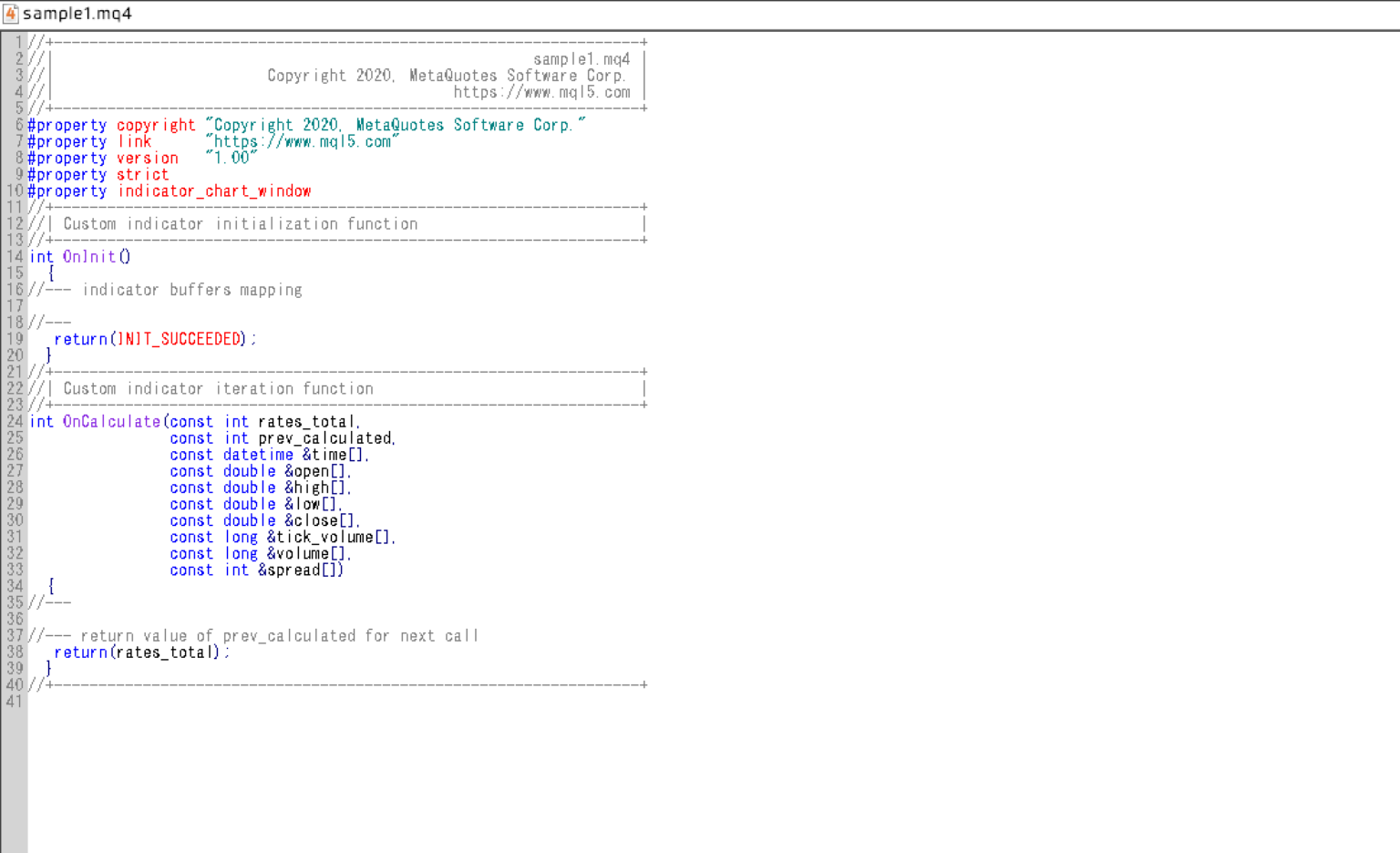Click the prev_calculated parameter

click(x=320, y=437)
